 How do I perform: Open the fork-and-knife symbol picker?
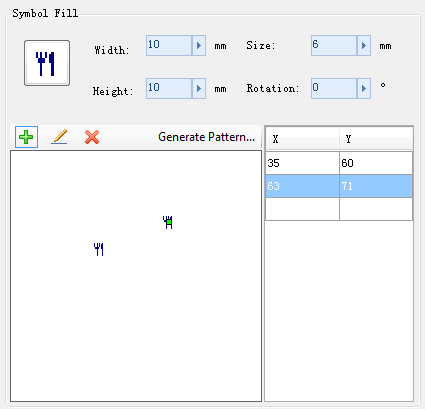click(47, 63)
